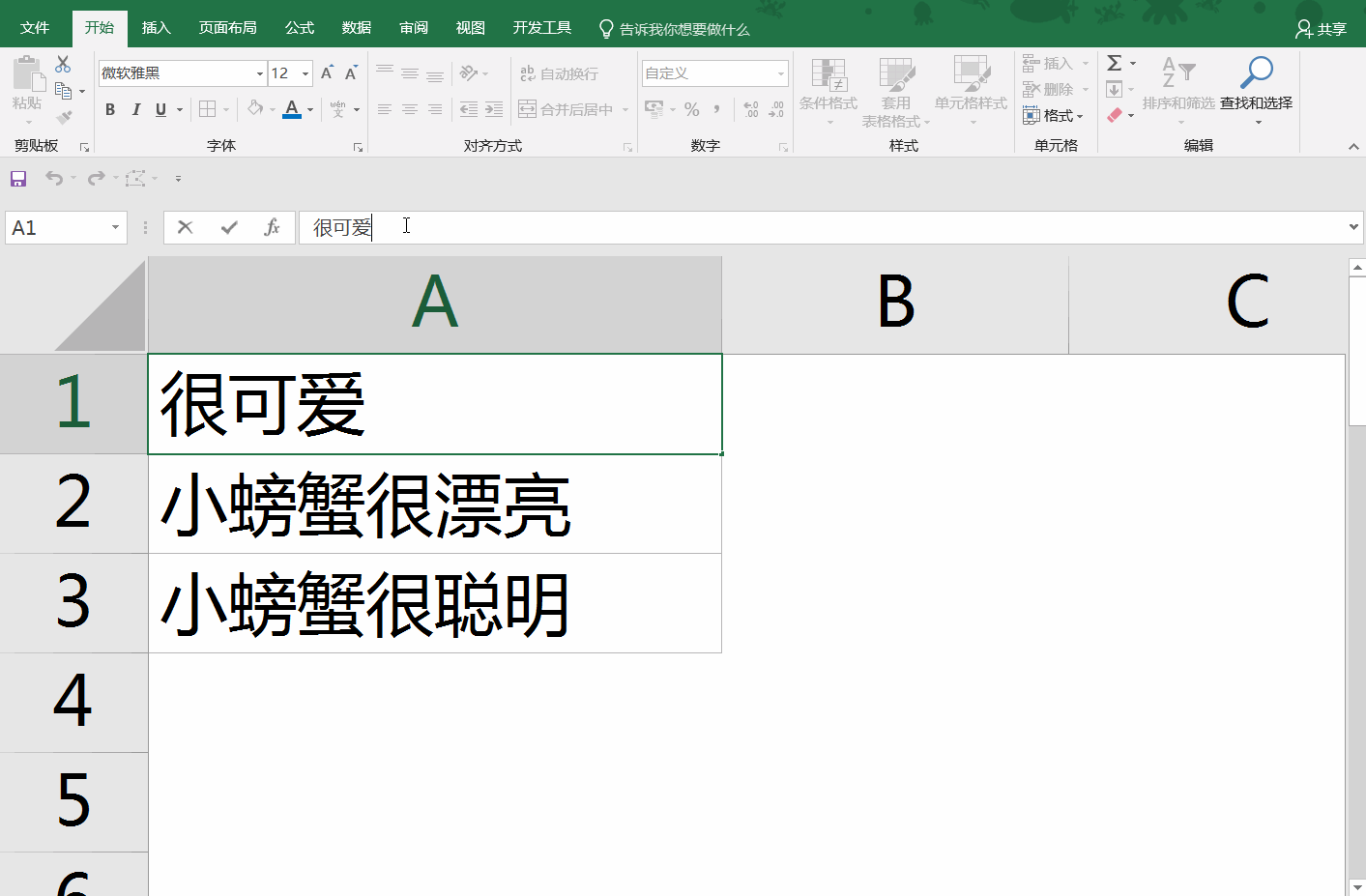Viewport: 1366px width, 896px height.
Task: Open the merge options dropdown arrow
Action: click(x=625, y=110)
